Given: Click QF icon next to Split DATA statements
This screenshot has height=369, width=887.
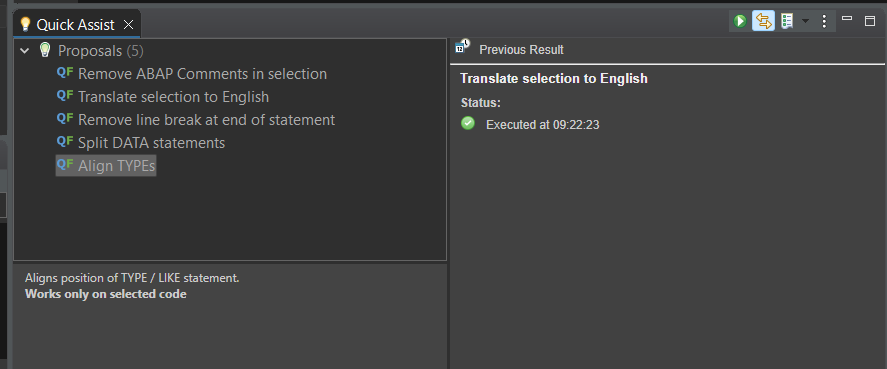Looking at the screenshot, I should pyautogui.click(x=65, y=141).
